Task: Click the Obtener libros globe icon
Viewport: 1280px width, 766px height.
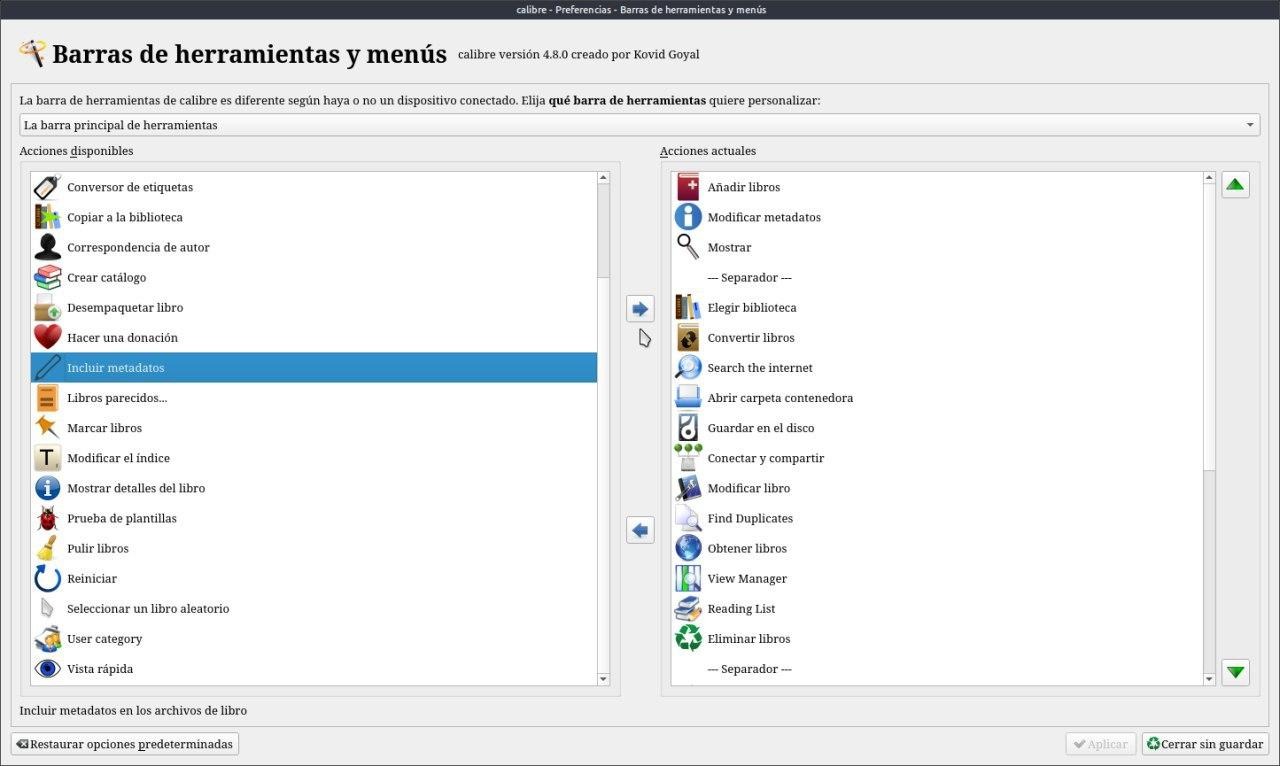Action: point(688,548)
